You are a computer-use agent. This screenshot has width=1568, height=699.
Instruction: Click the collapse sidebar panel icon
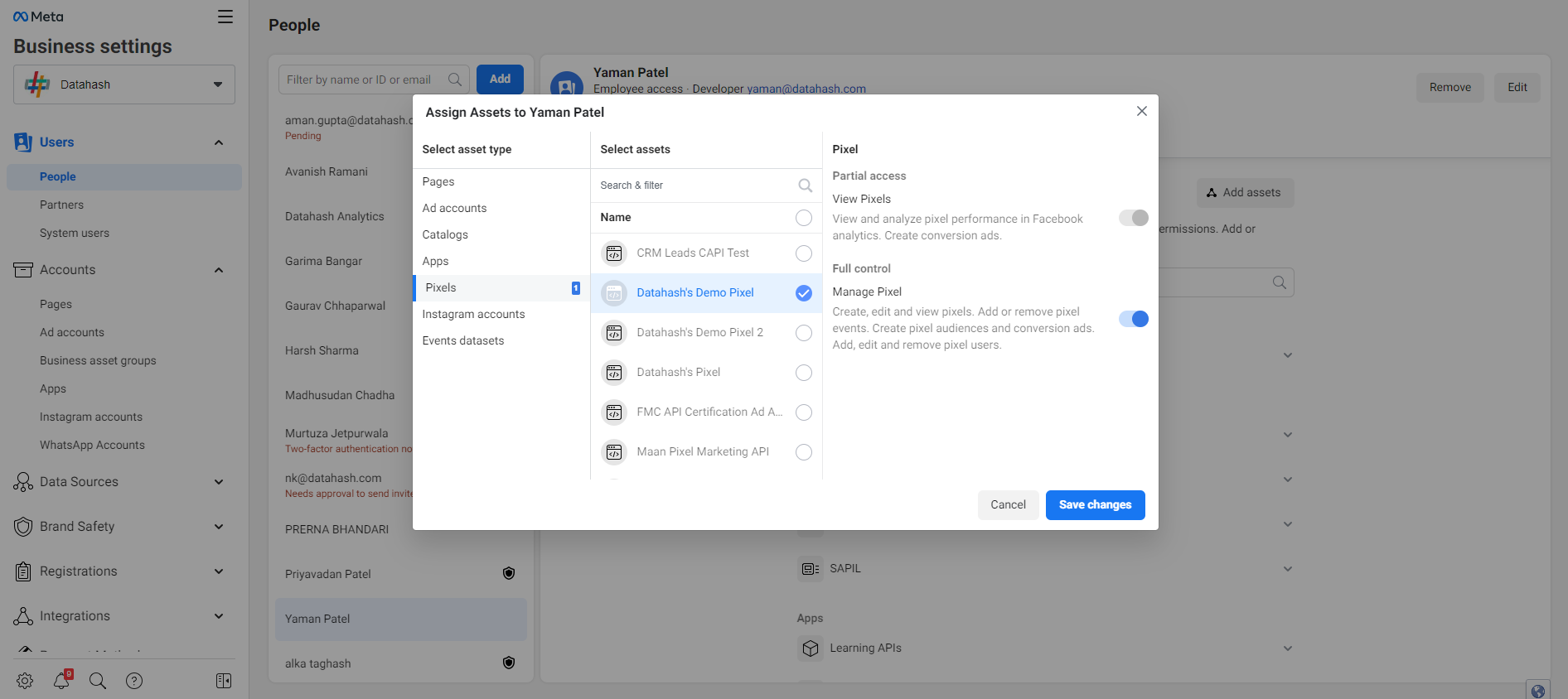click(x=224, y=681)
